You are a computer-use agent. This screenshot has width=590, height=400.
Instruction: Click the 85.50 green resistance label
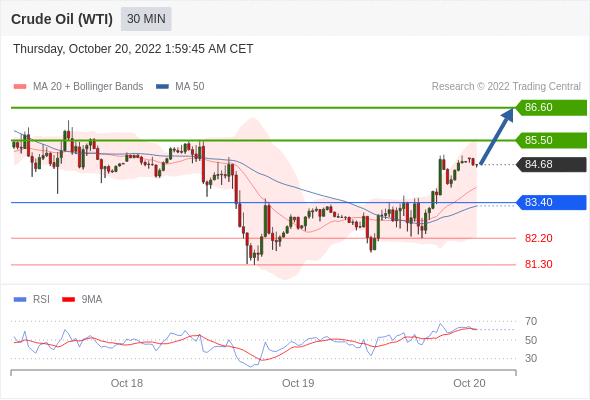point(551,140)
